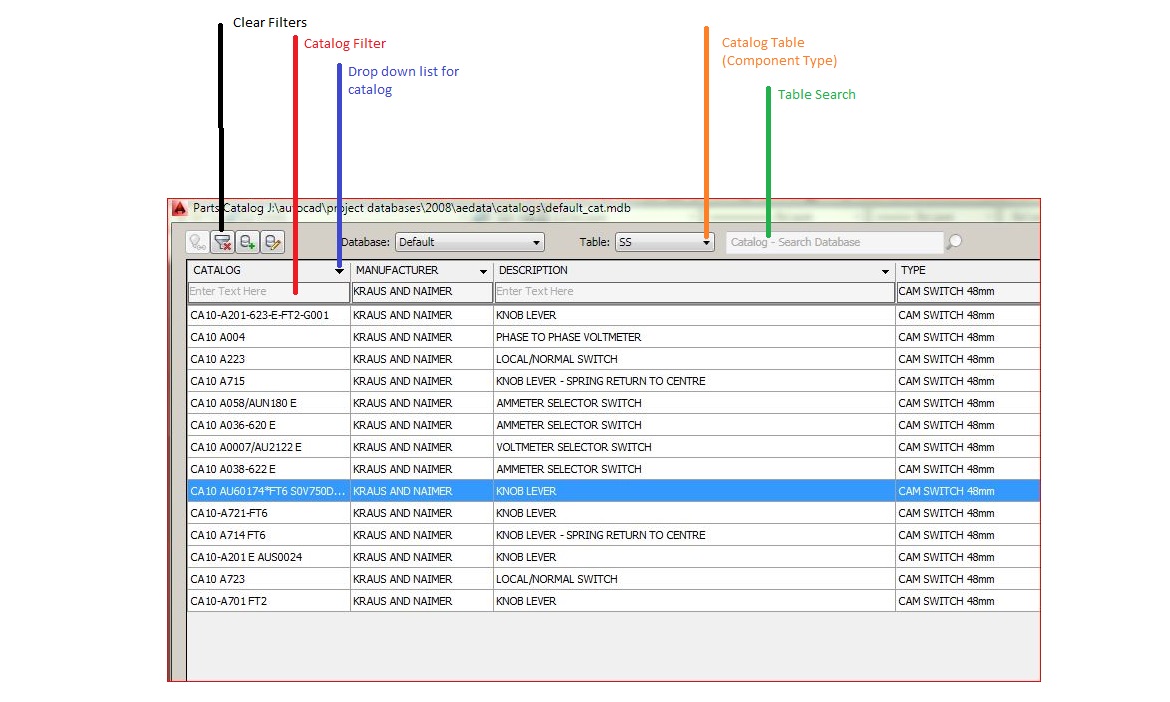The width and height of the screenshot is (1170, 702).
Task: Open the Database dropdown set to Default
Action: [469, 242]
